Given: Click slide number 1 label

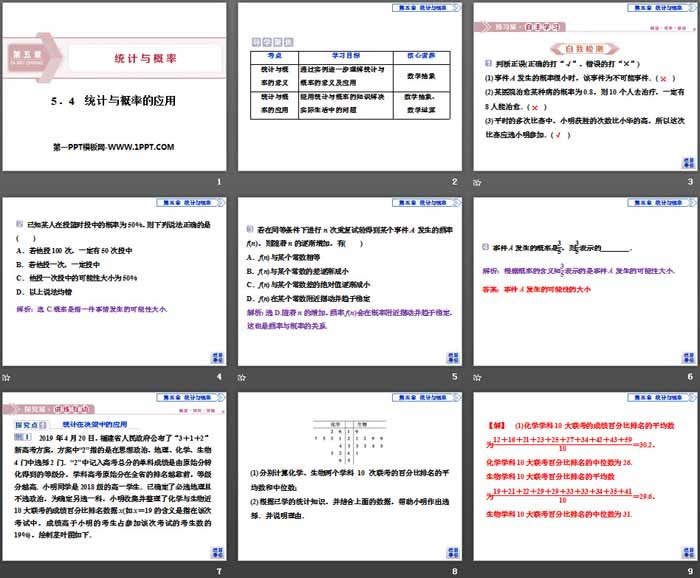Looking at the screenshot, I should [219, 182].
